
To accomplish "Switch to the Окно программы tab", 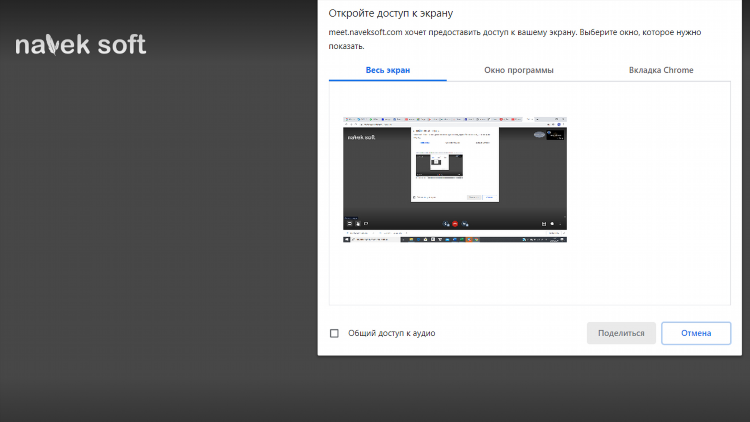I will click(518, 70).
